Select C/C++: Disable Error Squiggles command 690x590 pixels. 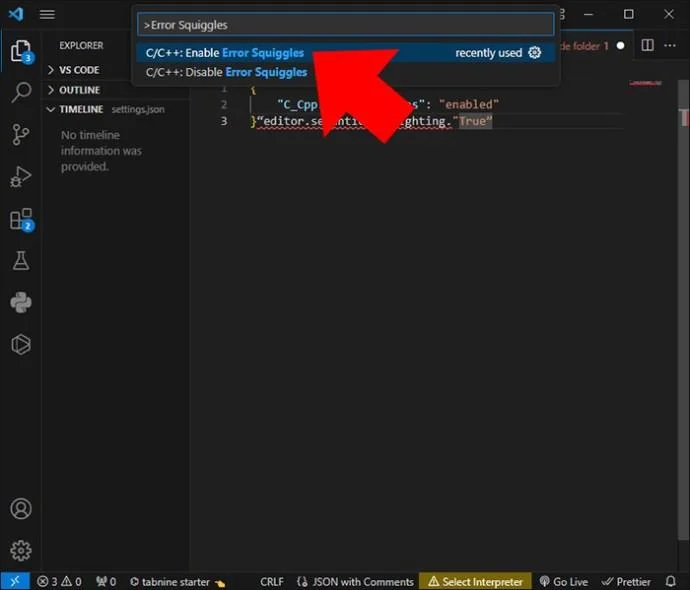(345, 72)
